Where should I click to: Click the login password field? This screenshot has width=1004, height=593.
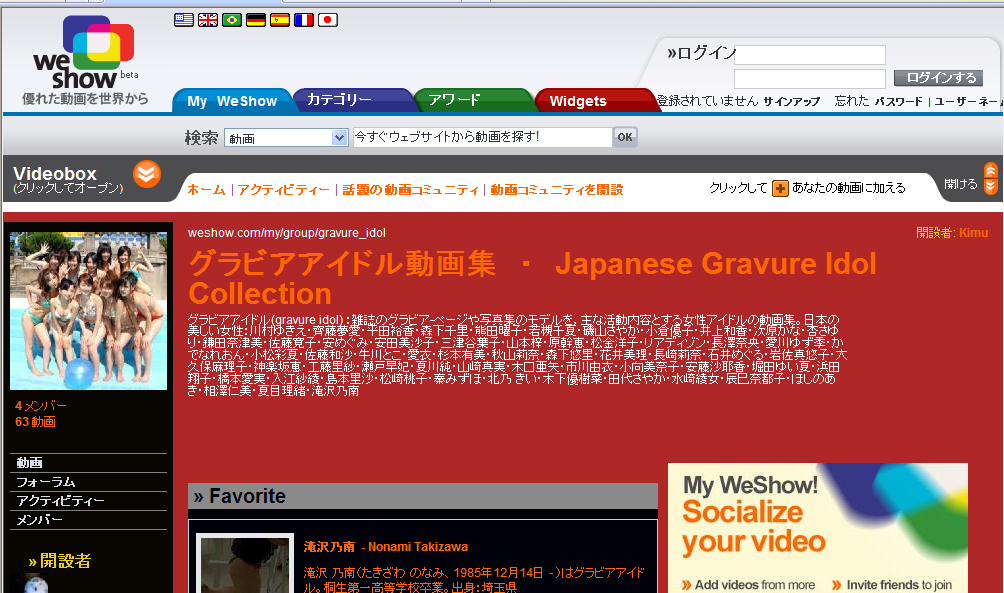810,79
